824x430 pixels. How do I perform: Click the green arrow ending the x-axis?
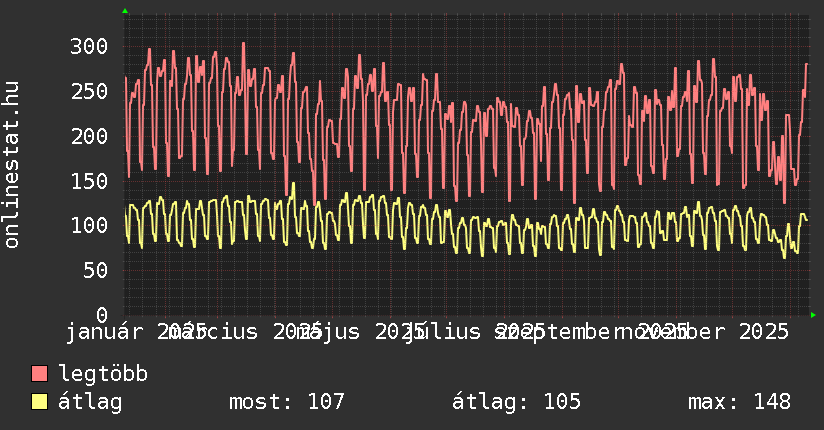(813, 315)
